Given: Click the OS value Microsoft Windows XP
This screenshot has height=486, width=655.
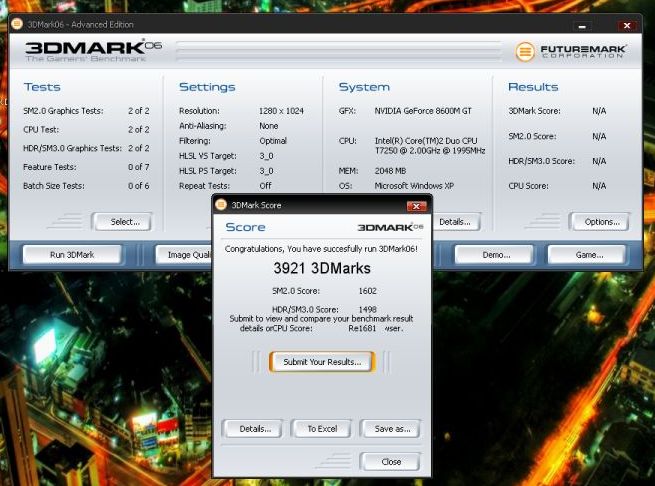Looking at the screenshot, I should [x=414, y=186].
